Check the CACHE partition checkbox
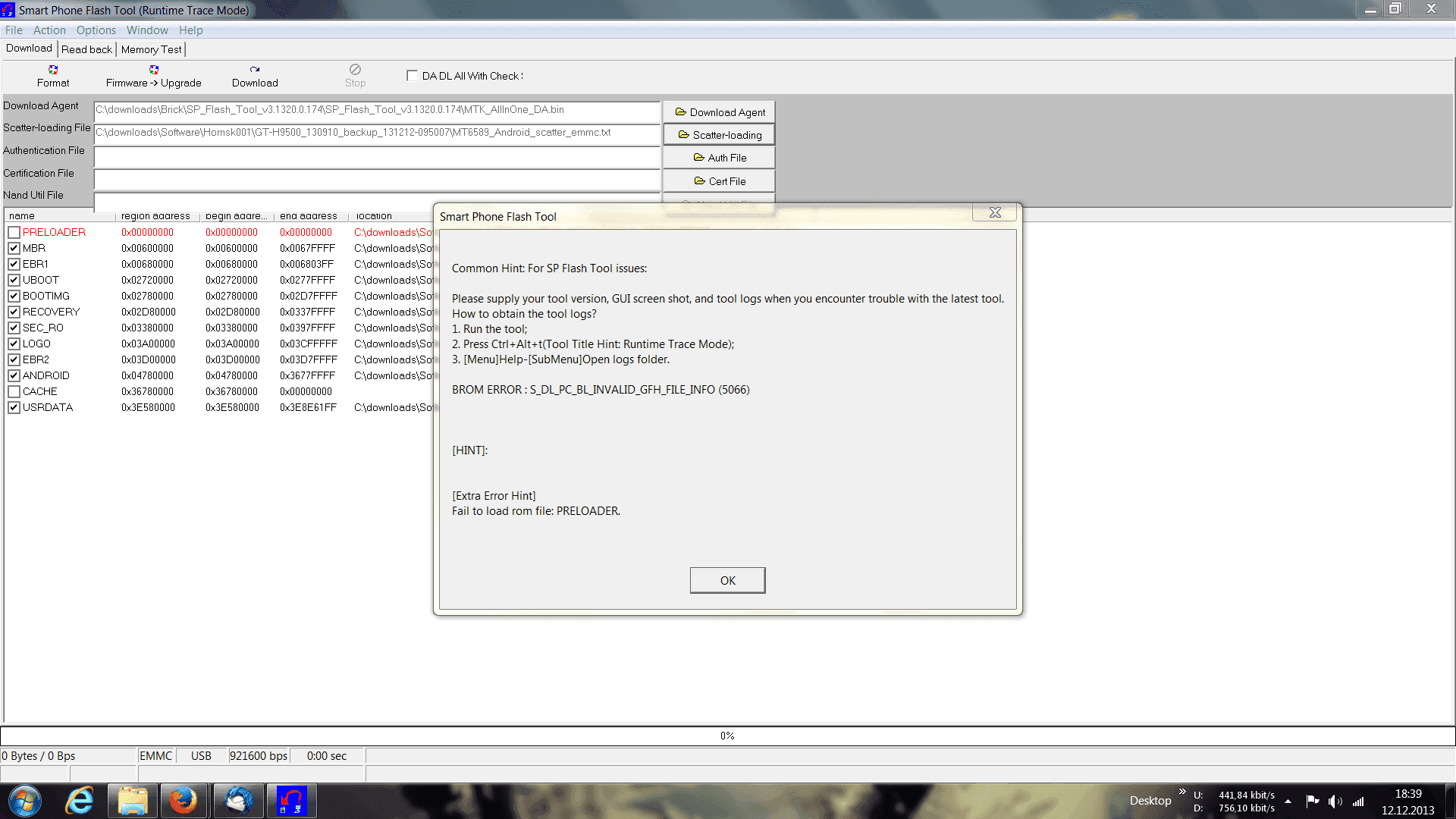 point(14,392)
